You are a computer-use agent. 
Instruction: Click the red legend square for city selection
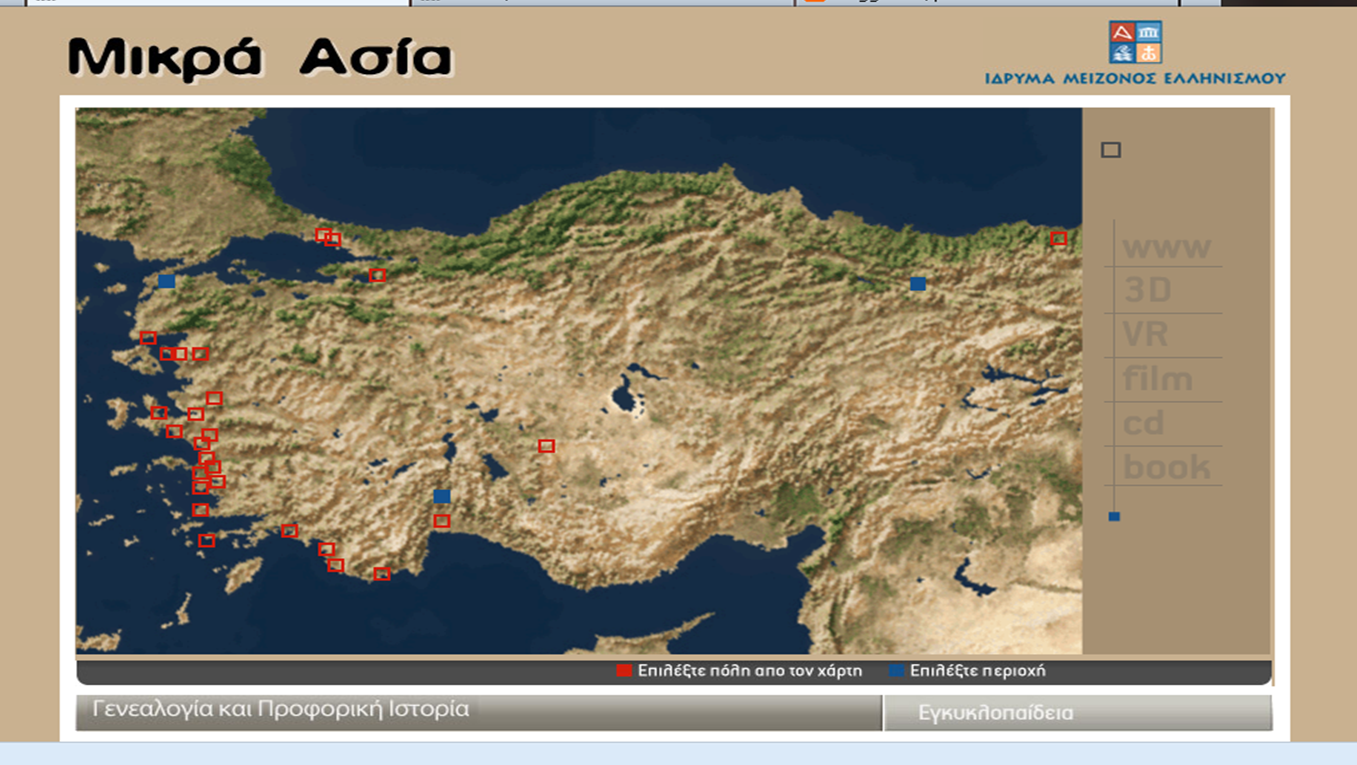pos(624,671)
